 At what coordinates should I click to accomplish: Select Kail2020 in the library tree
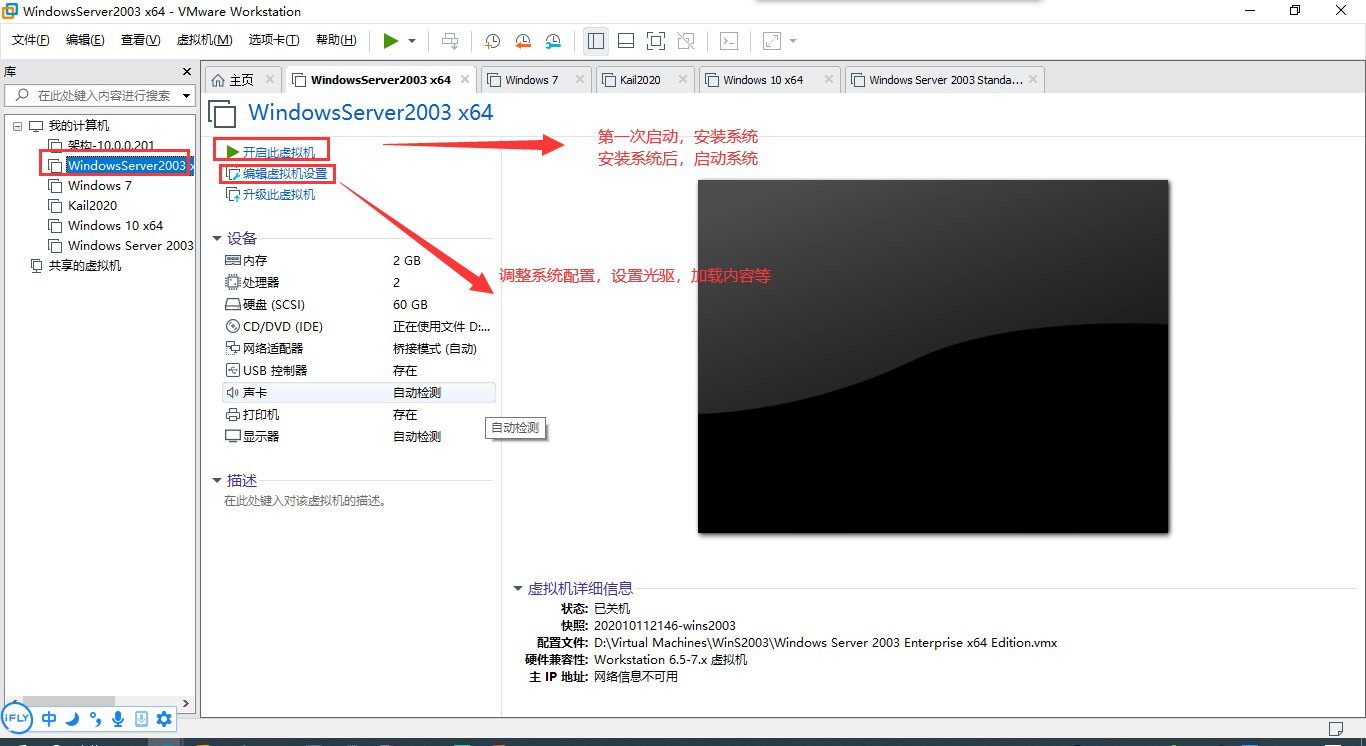point(92,206)
